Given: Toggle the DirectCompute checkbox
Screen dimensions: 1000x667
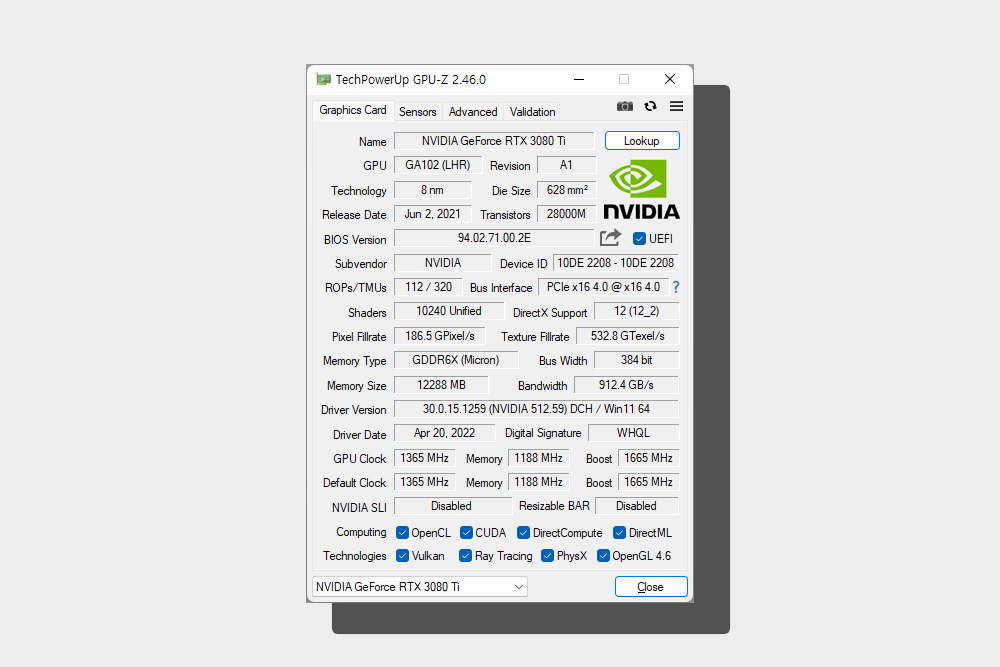Looking at the screenshot, I should pos(524,532).
